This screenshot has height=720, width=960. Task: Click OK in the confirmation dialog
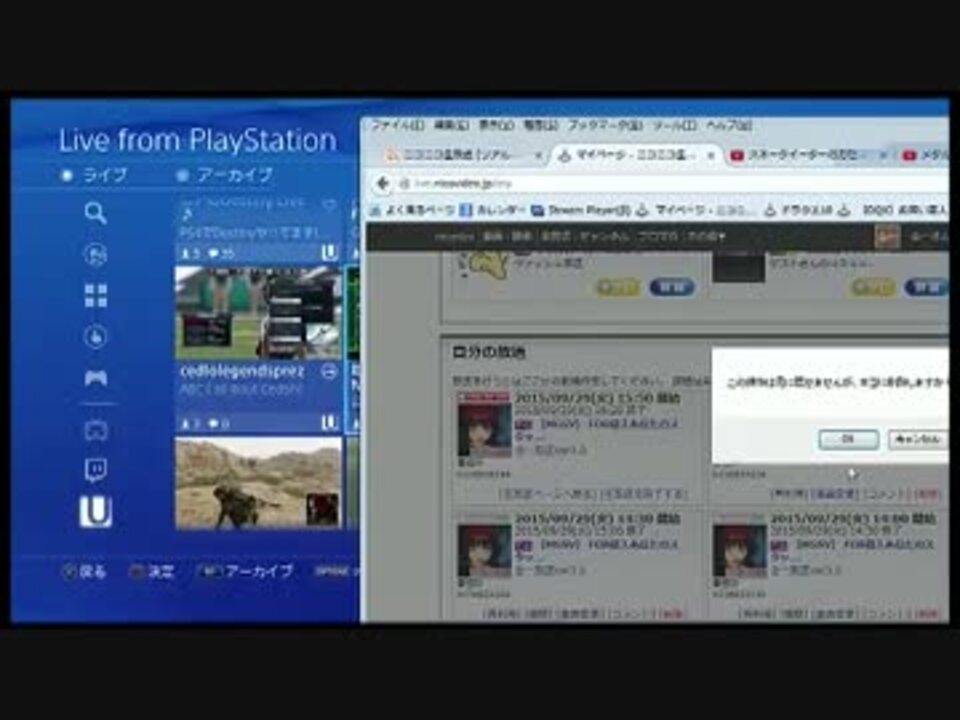pyautogui.click(x=849, y=439)
